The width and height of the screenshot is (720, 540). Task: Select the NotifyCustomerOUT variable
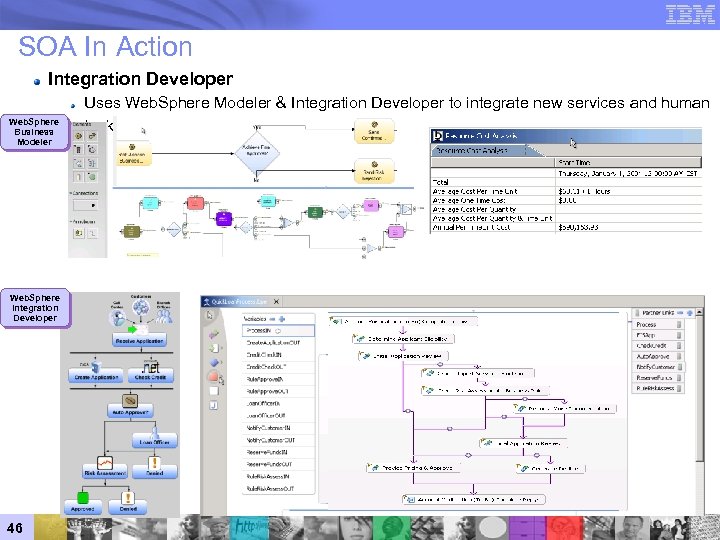[278, 440]
